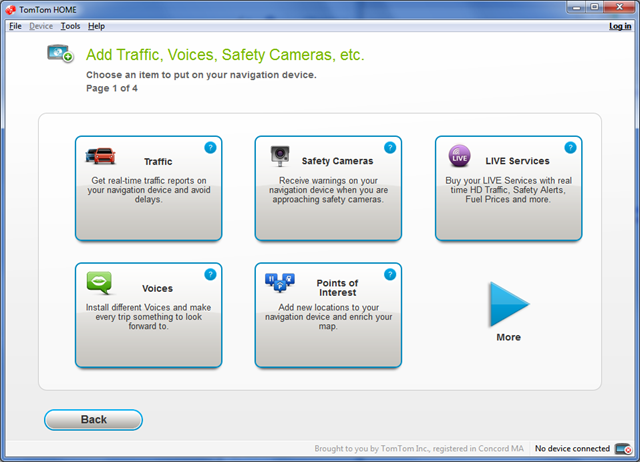Image resolution: width=640 pixels, height=462 pixels.
Task: Open help for Points of Interest card
Action: pos(390,275)
